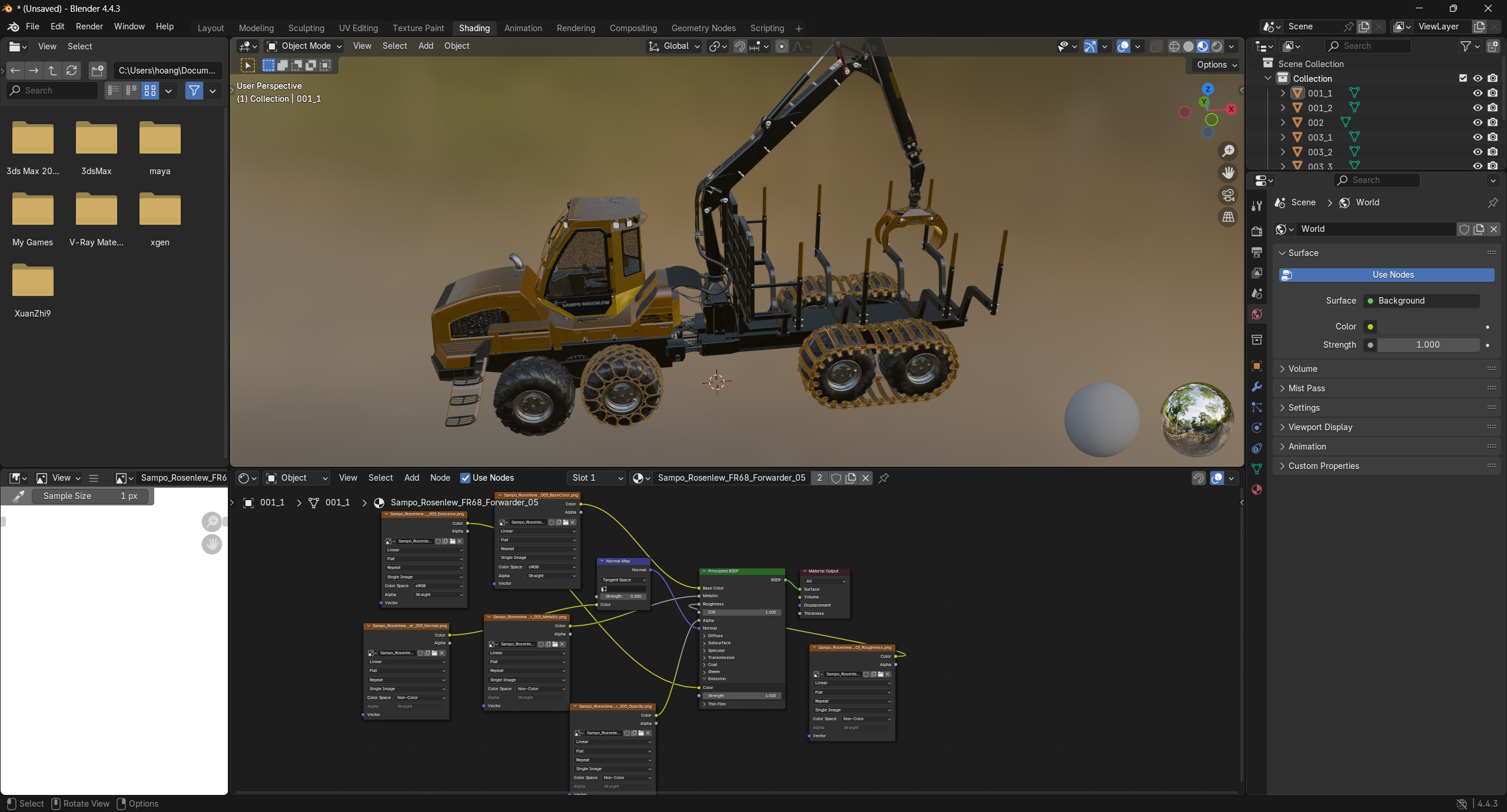The height and width of the screenshot is (812, 1507).
Task: Switch to wireframe viewport shading
Action: click(1174, 46)
